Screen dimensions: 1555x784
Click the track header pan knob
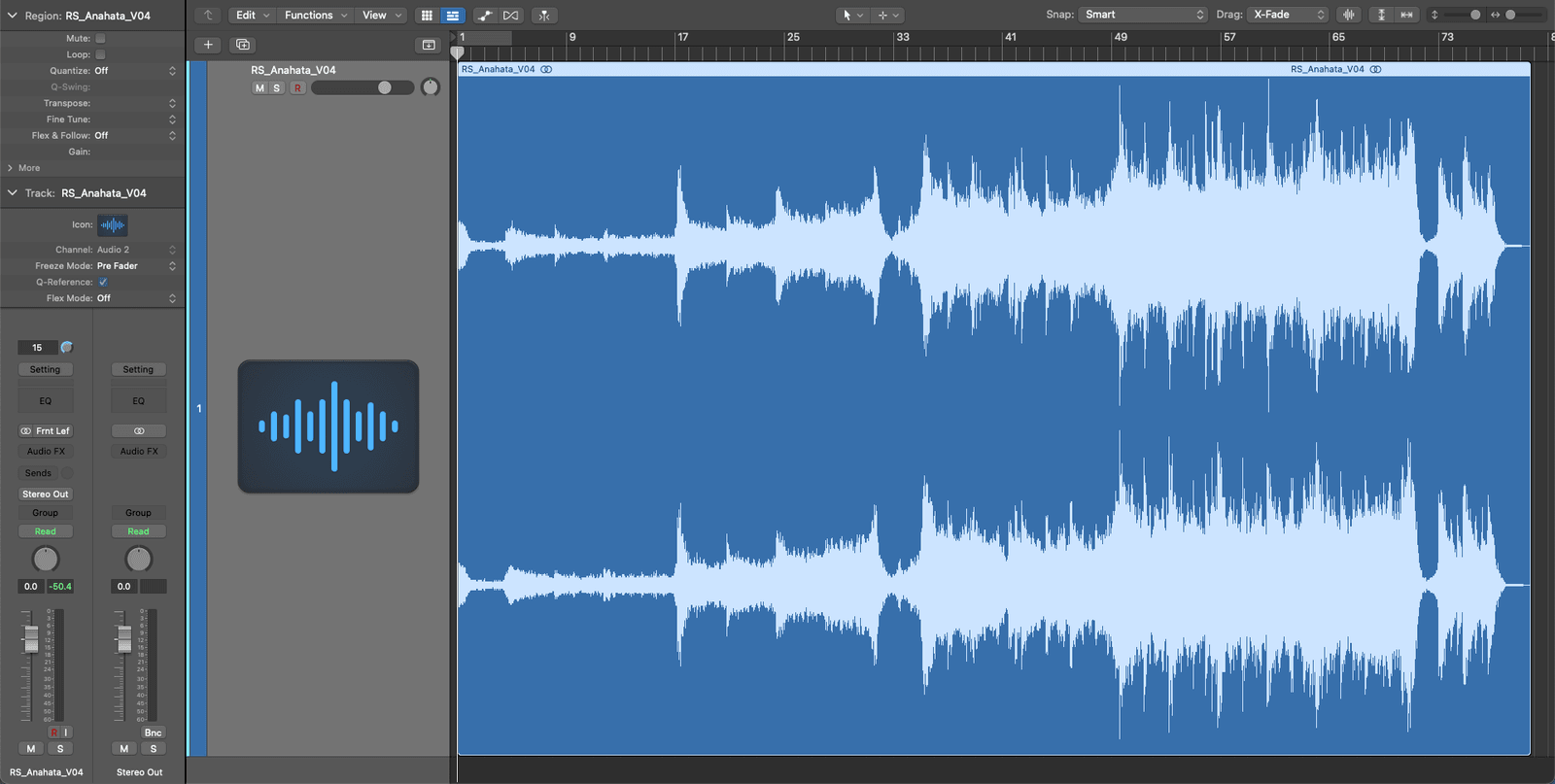[x=431, y=87]
